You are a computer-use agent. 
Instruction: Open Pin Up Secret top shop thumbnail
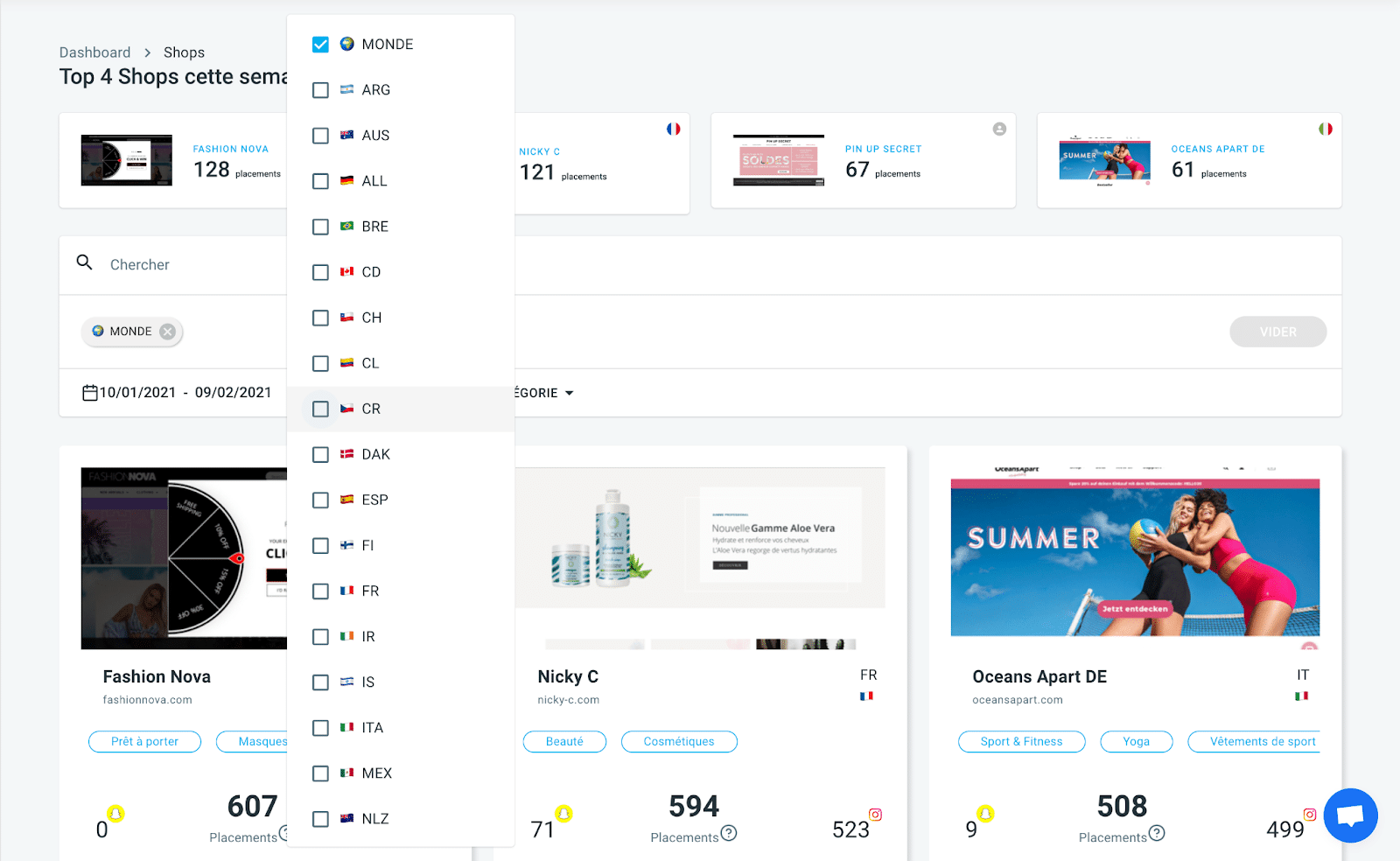779,160
